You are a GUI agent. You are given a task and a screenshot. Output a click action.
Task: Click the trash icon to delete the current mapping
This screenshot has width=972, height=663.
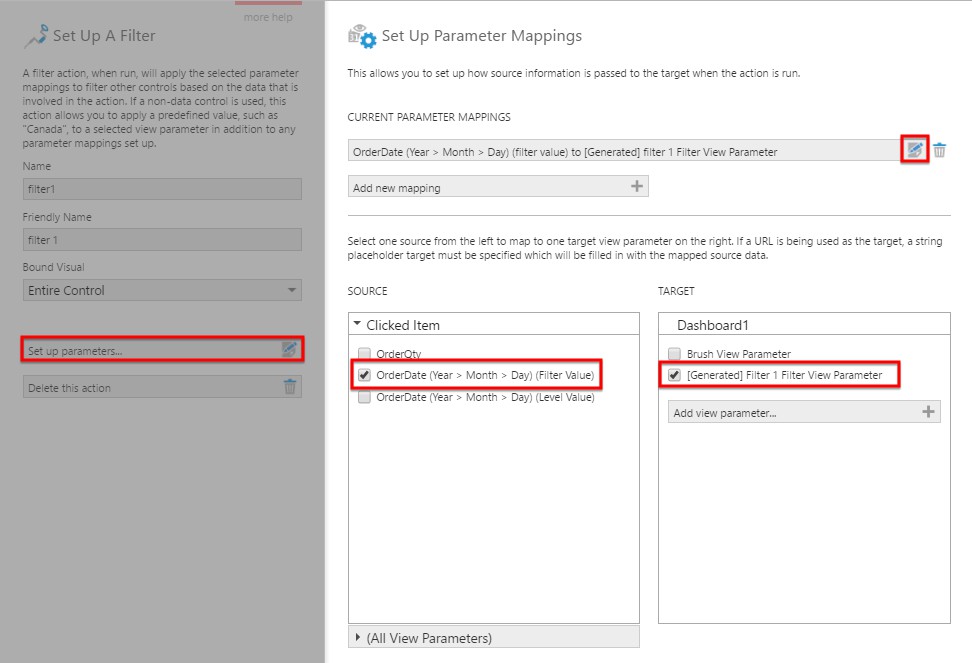tap(941, 150)
